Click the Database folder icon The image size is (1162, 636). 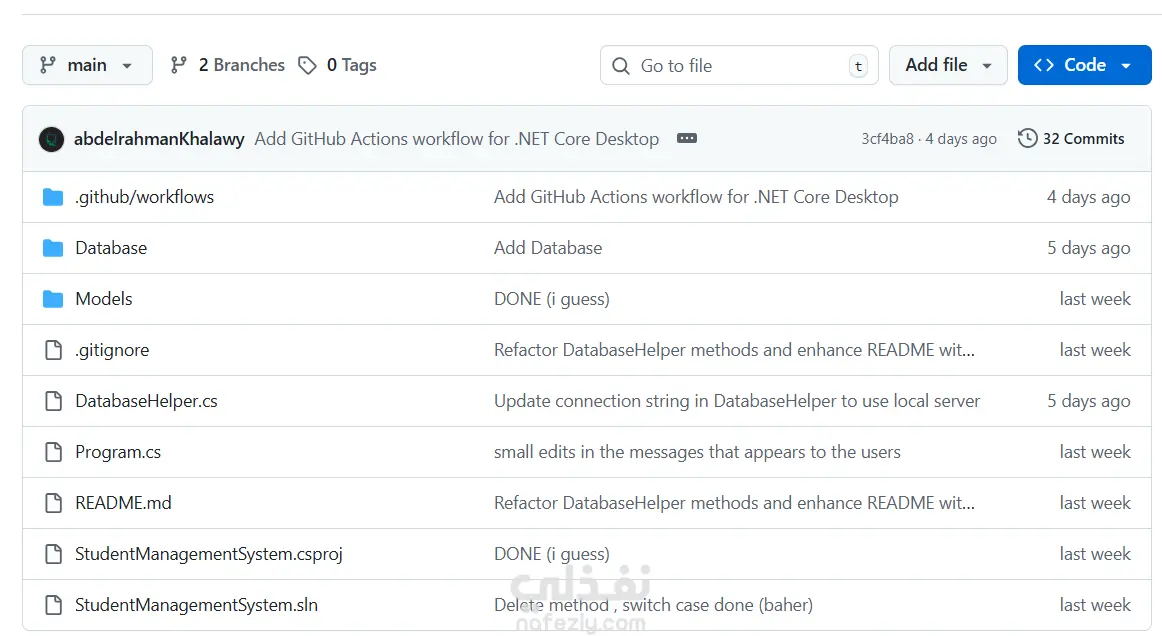point(53,248)
